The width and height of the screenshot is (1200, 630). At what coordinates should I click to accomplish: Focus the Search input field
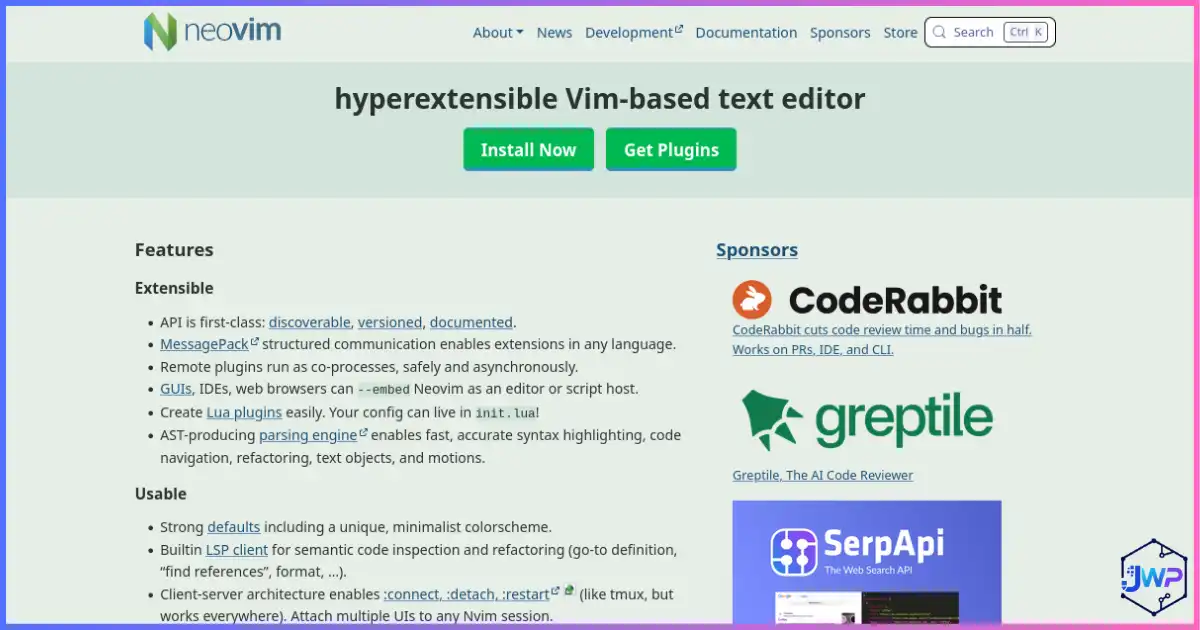click(x=990, y=32)
